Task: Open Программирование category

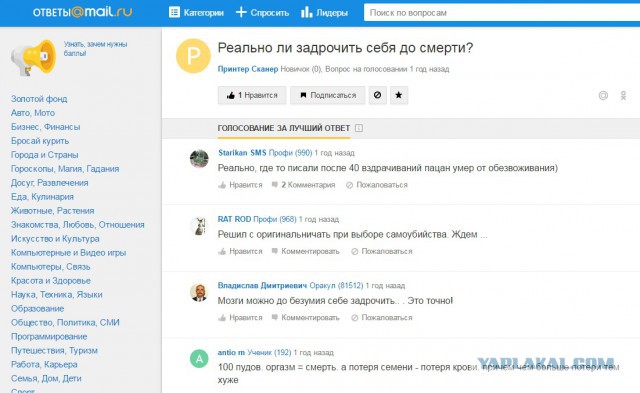Action: 49,336
